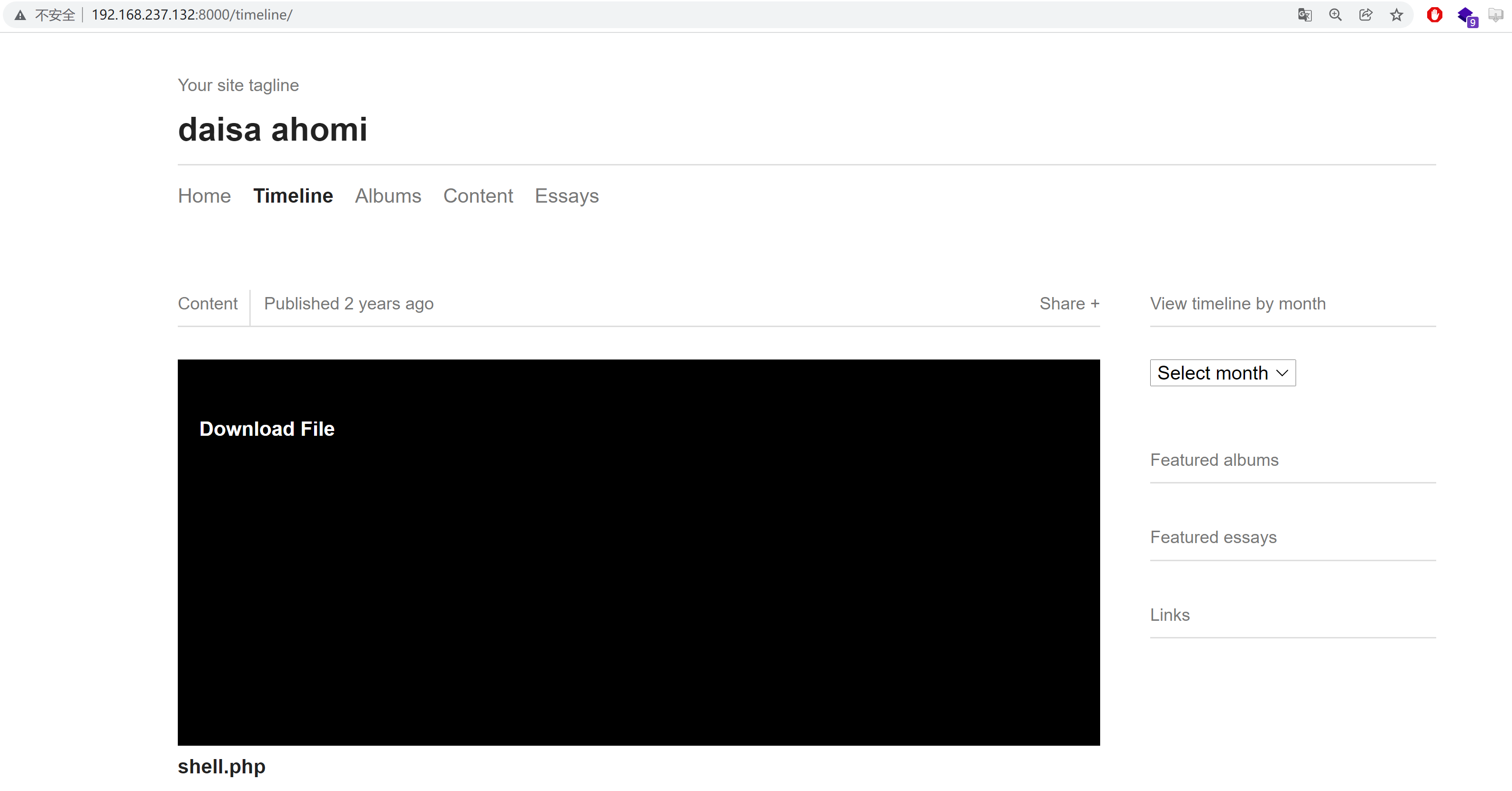The width and height of the screenshot is (1512, 791).
Task: Click the Content category link above the post
Action: 208,304
